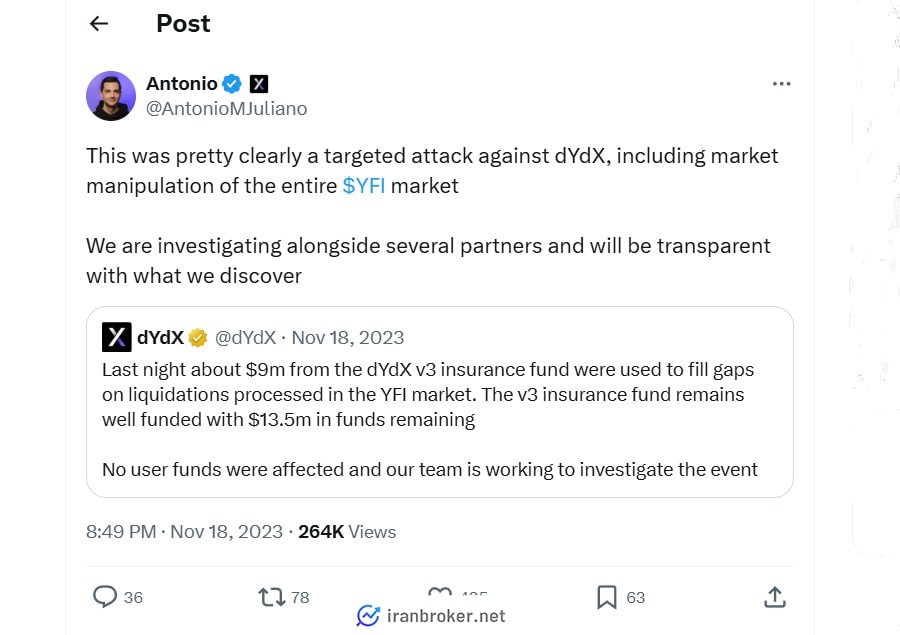This screenshot has width=900, height=635.
Task: Click the dYdX logo in quoted post
Action: pyautogui.click(x=117, y=337)
